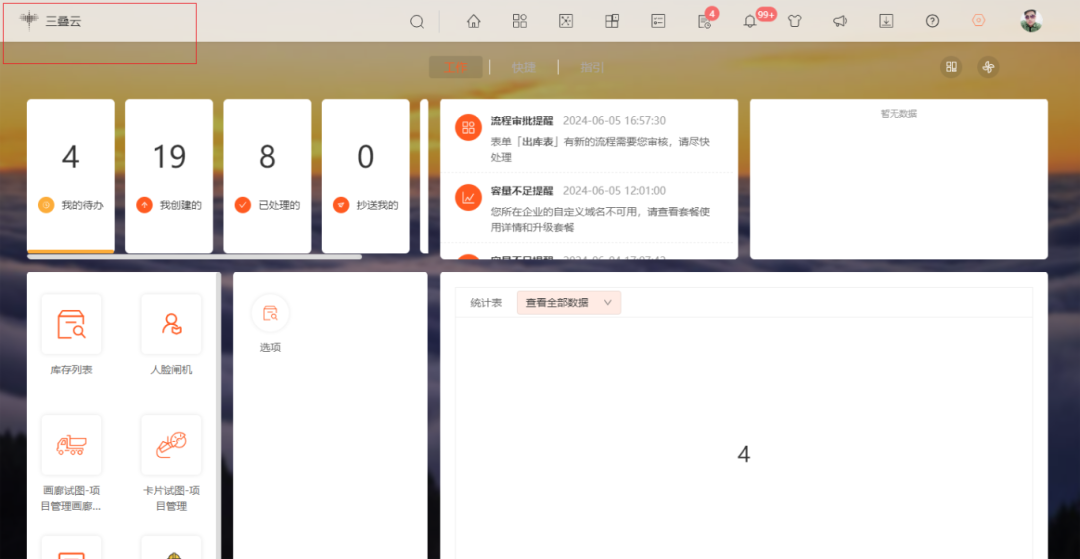Screen dimensions: 1080x559
Task: Open the 流程审批提醒 notification title
Action: [x=521, y=120]
